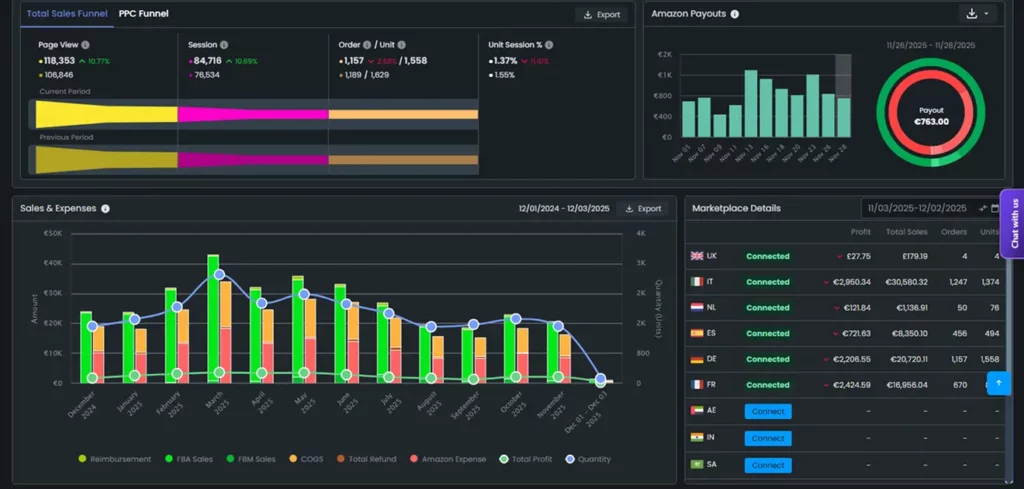The image size is (1024, 489).
Task: Click the Order metric info icon
Action: pyautogui.click(x=368, y=45)
